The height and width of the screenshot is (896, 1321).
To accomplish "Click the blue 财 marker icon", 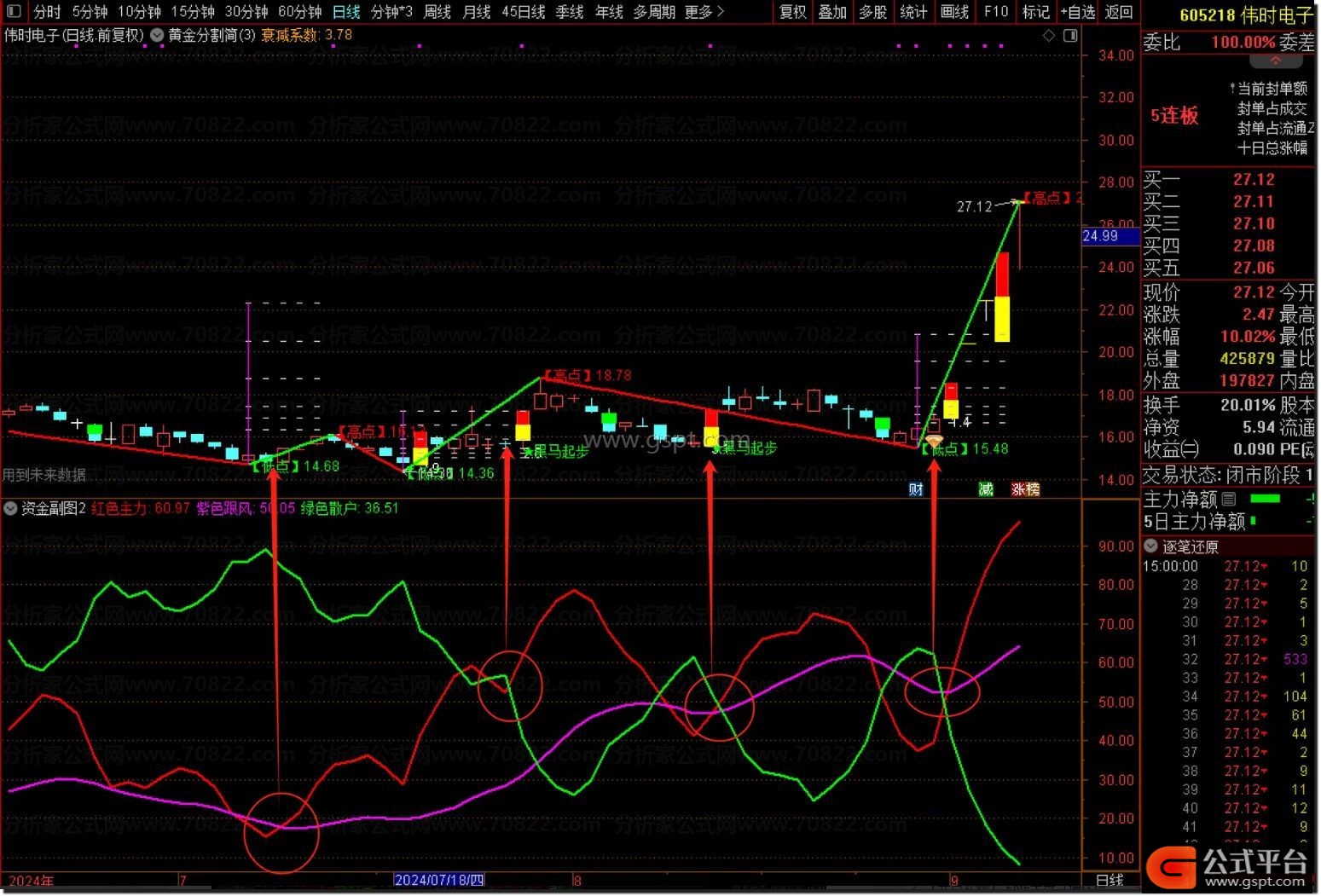I will tap(916, 489).
